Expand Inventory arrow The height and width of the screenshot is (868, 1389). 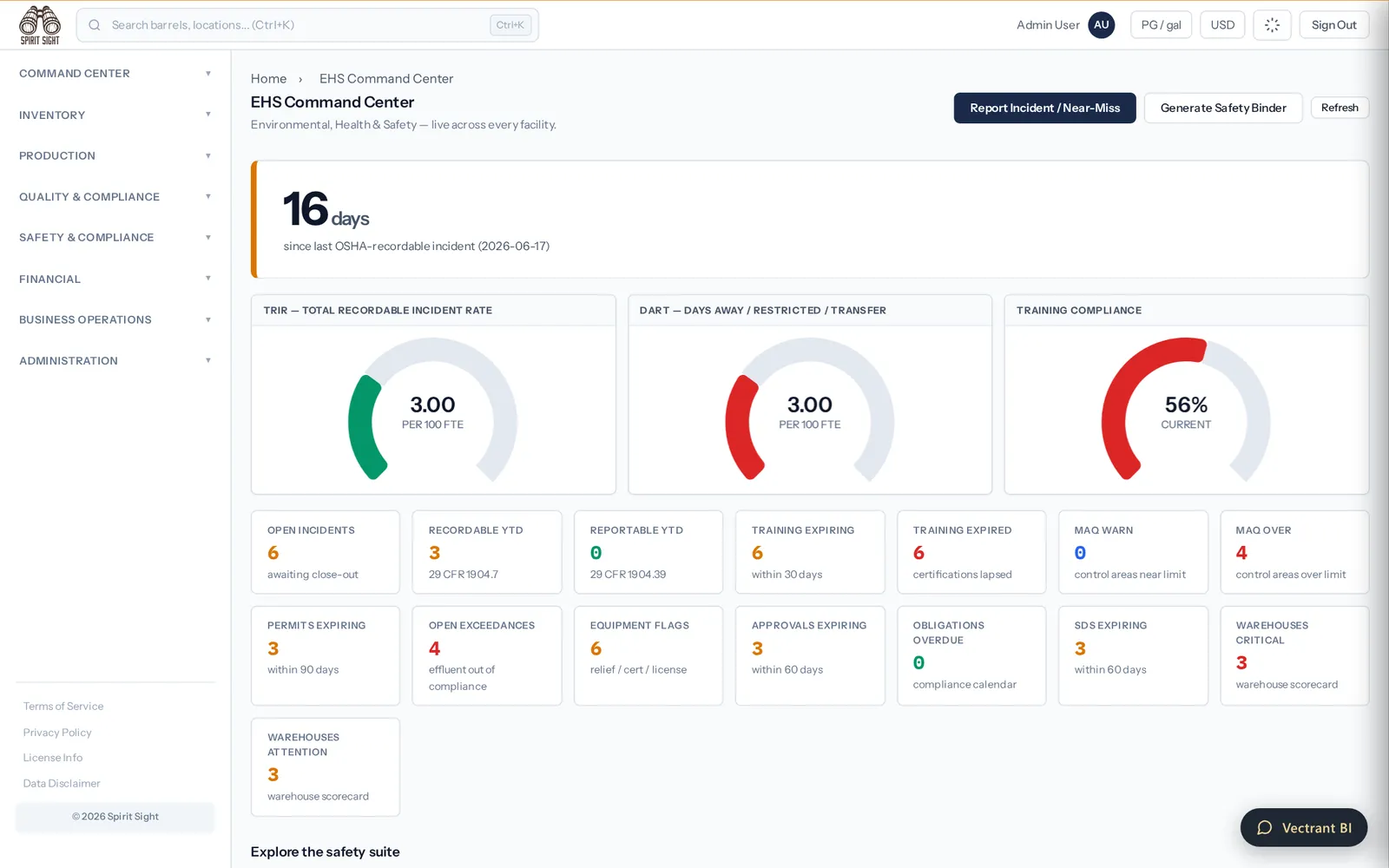coord(208,115)
